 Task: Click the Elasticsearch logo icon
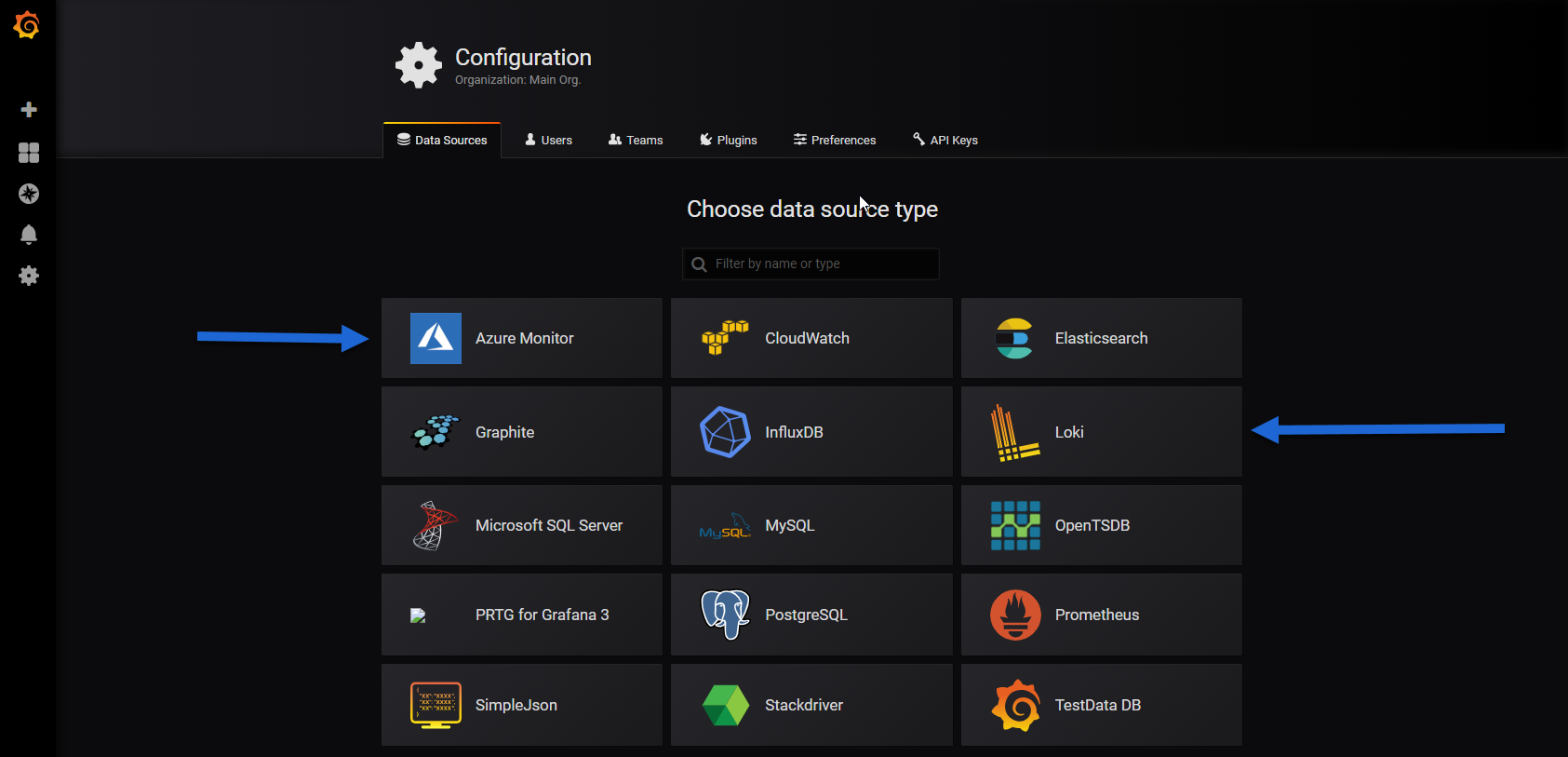point(1014,338)
